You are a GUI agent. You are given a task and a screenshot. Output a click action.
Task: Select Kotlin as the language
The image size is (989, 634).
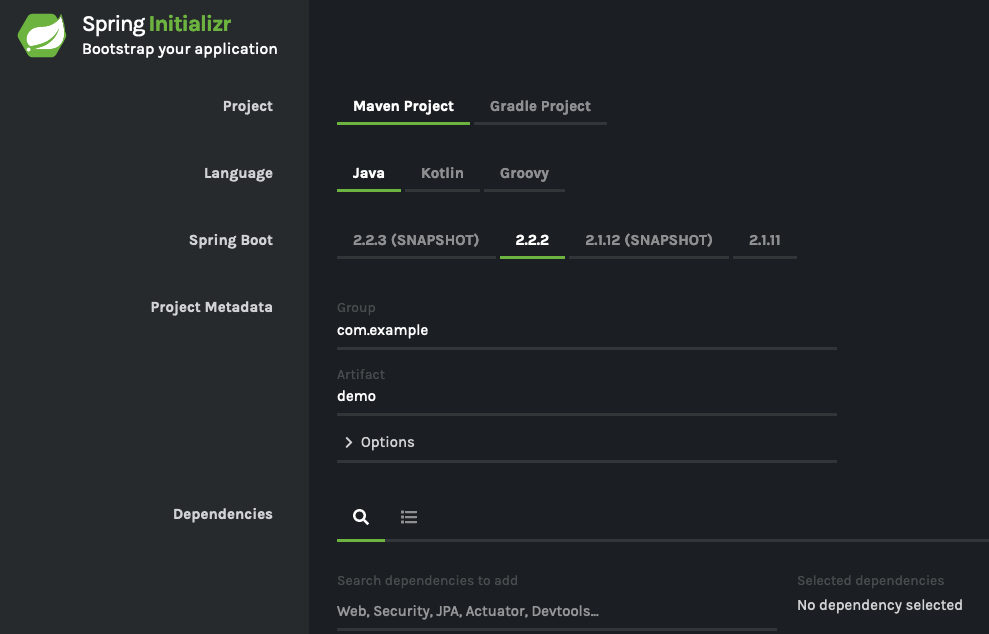point(442,173)
